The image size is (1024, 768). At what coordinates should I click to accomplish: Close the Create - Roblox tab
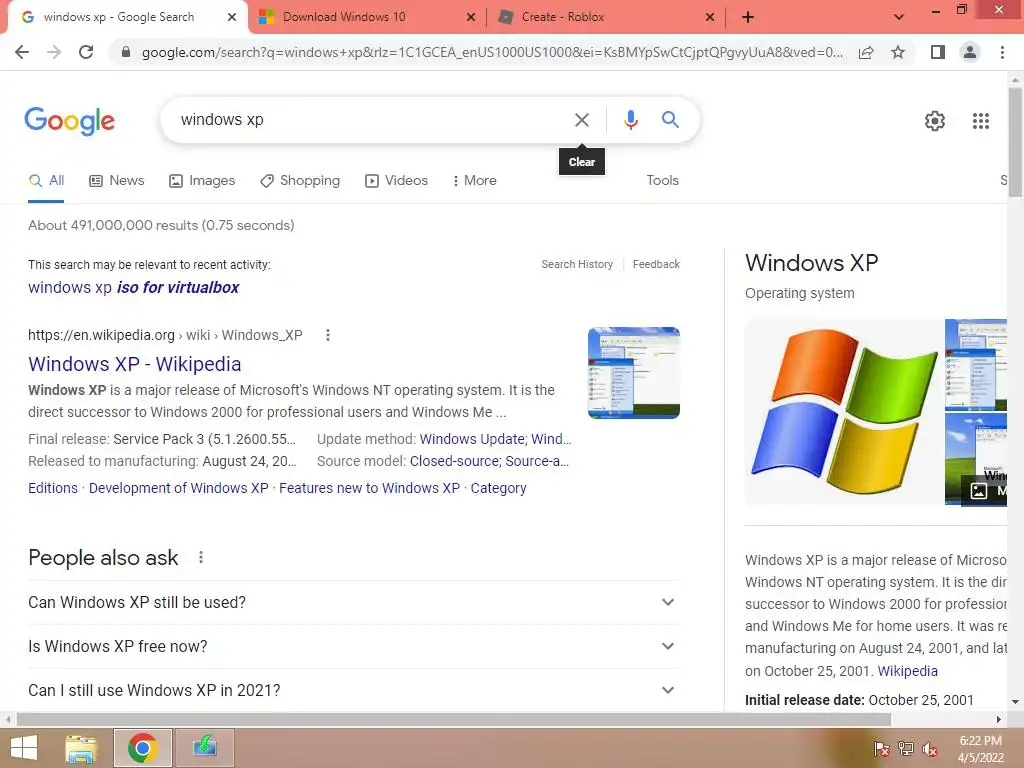[710, 17]
